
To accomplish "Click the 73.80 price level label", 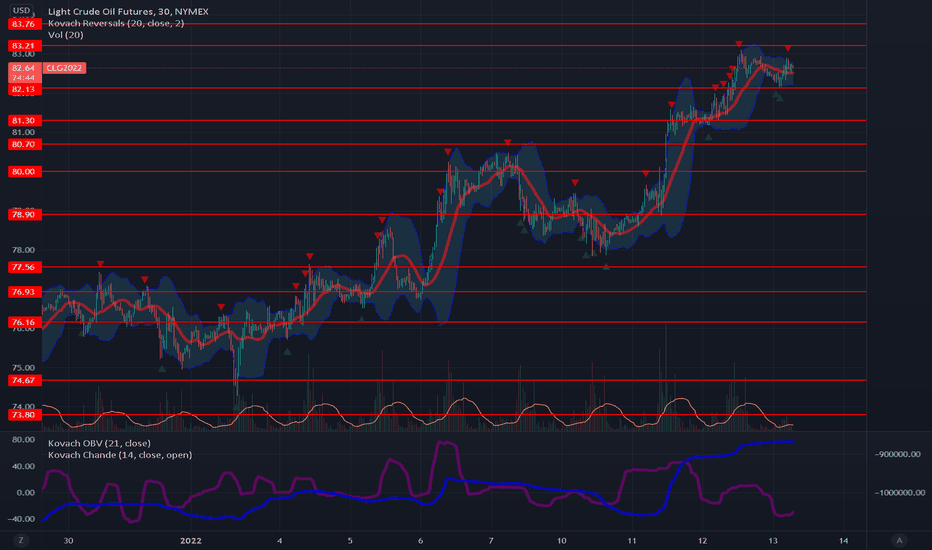I will coord(25,414).
